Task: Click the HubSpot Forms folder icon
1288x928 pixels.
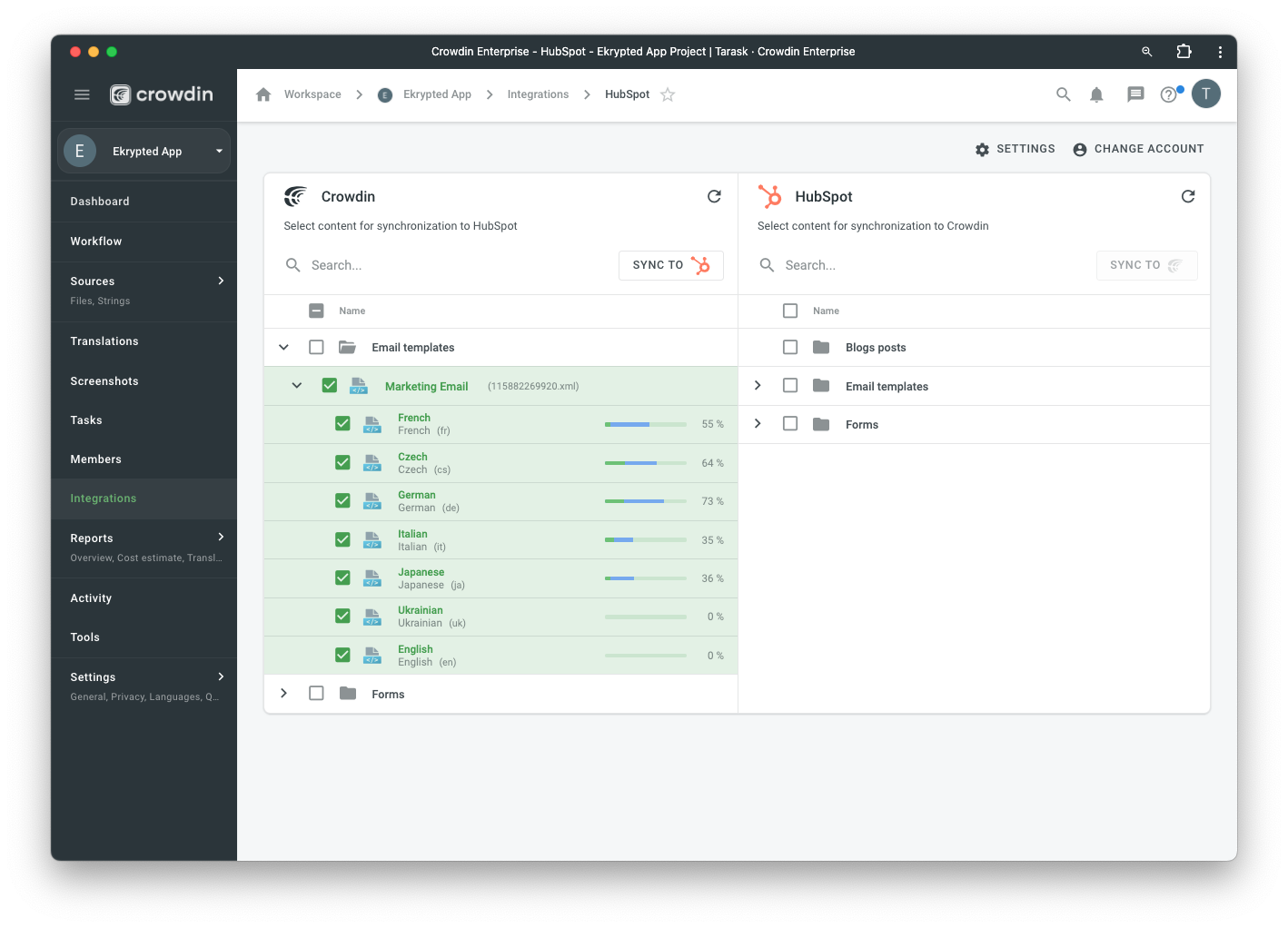Action: tap(821, 424)
